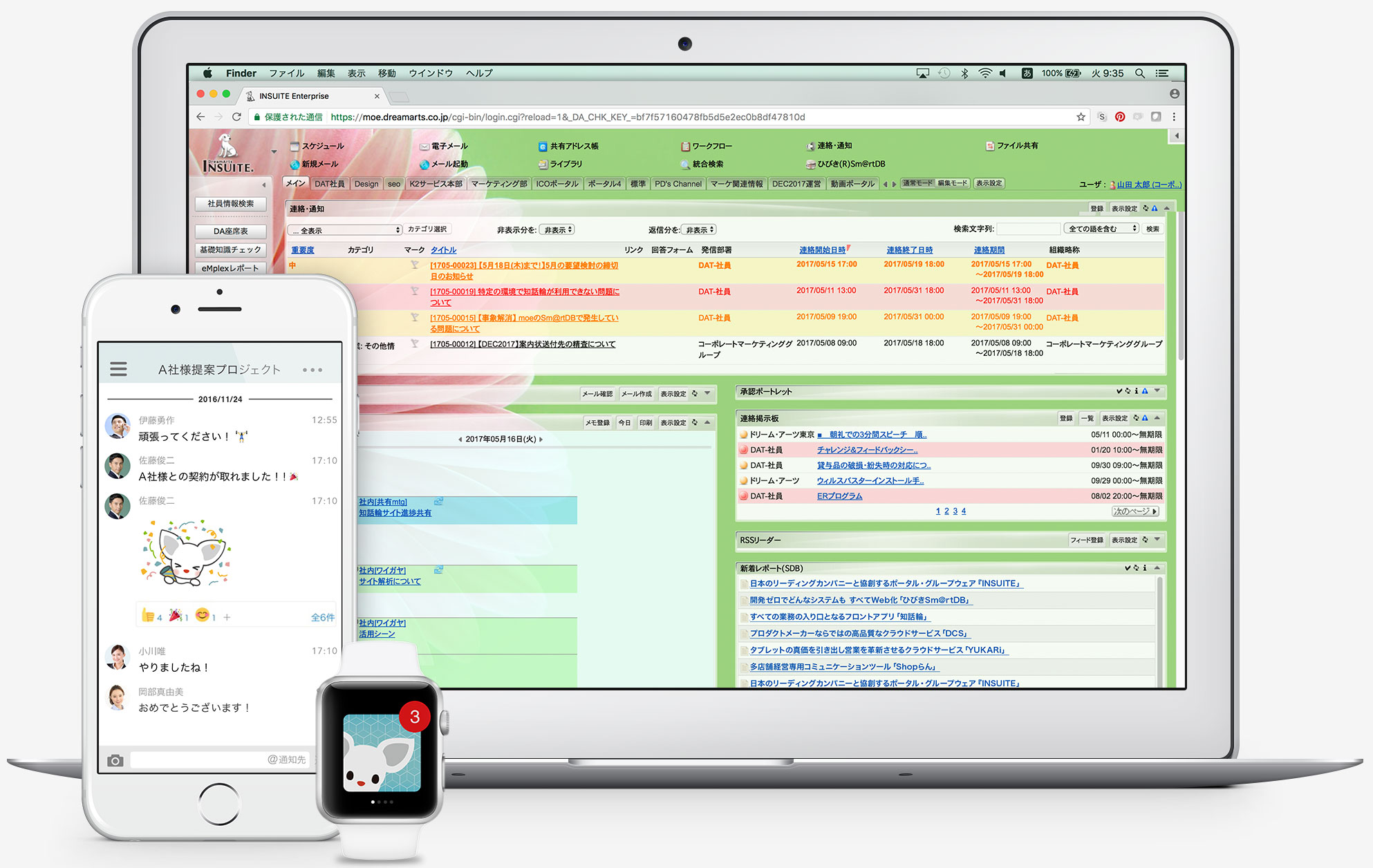
Task: Switch to the PD's Channel tab
Action: (x=678, y=184)
